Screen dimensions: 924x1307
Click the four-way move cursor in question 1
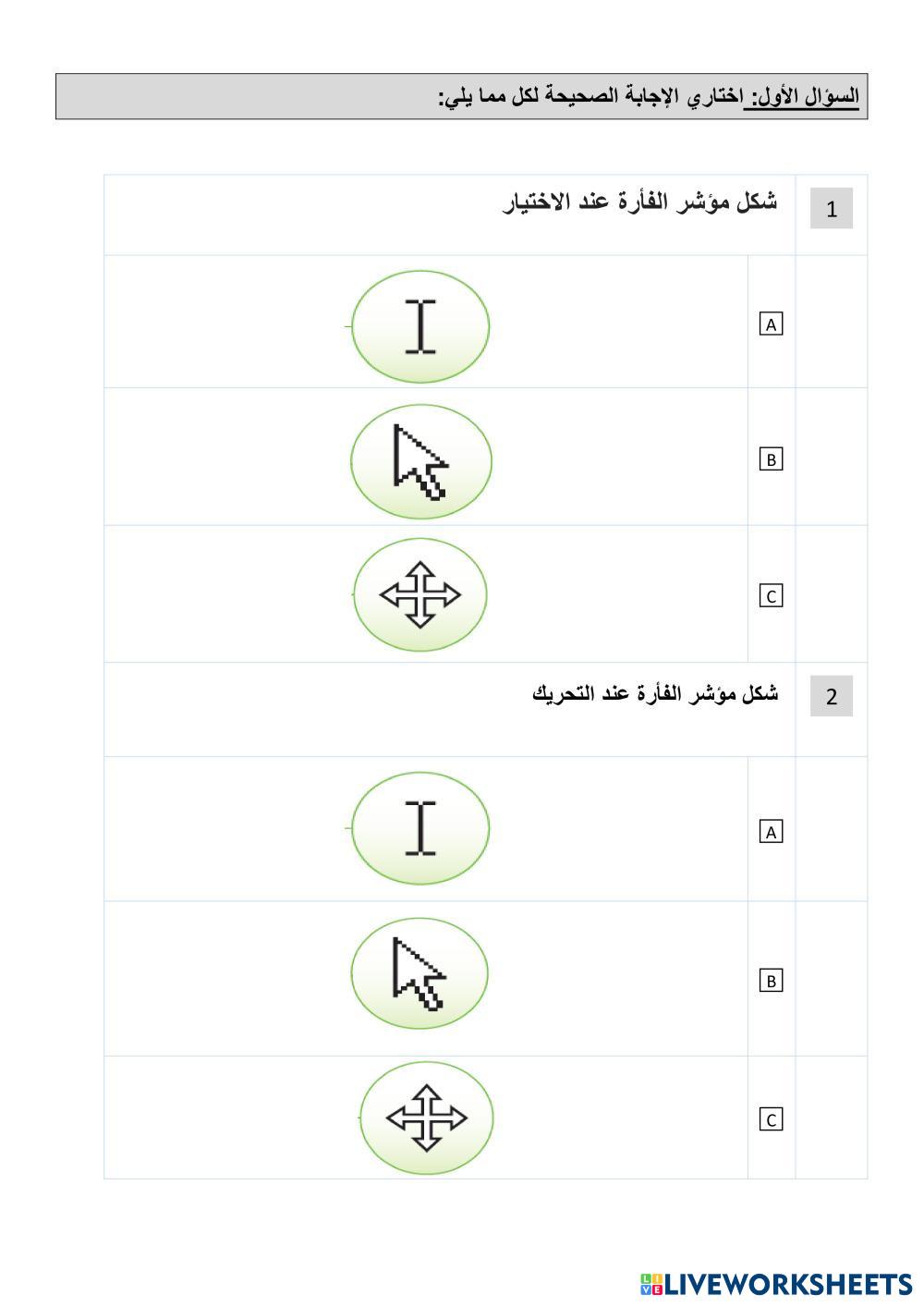pyautogui.click(x=420, y=594)
